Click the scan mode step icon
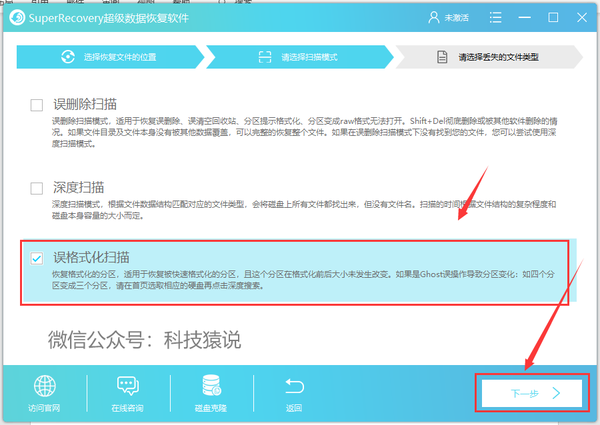This screenshot has height=425, width=600. tap(265, 57)
